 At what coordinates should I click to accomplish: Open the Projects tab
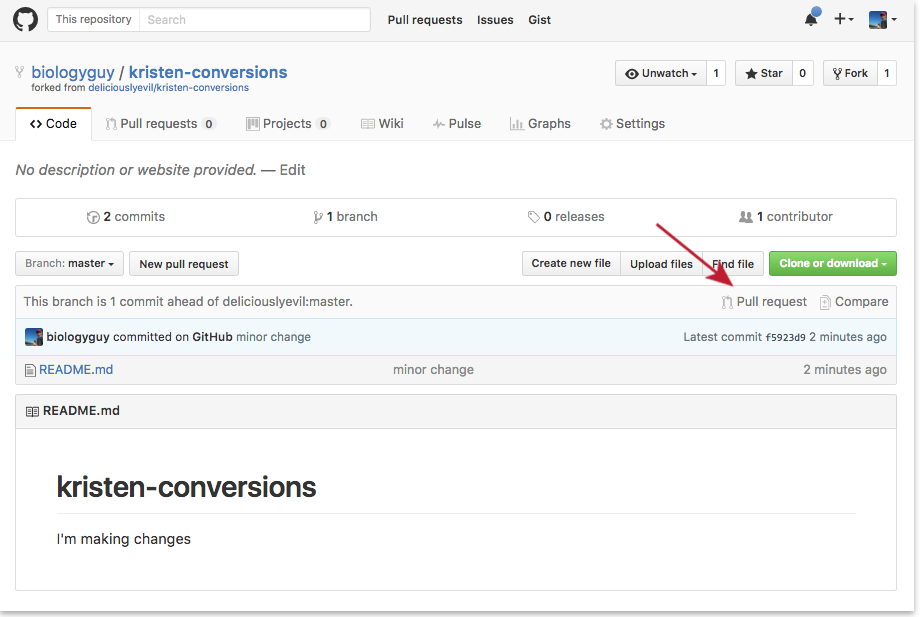tap(288, 124)
